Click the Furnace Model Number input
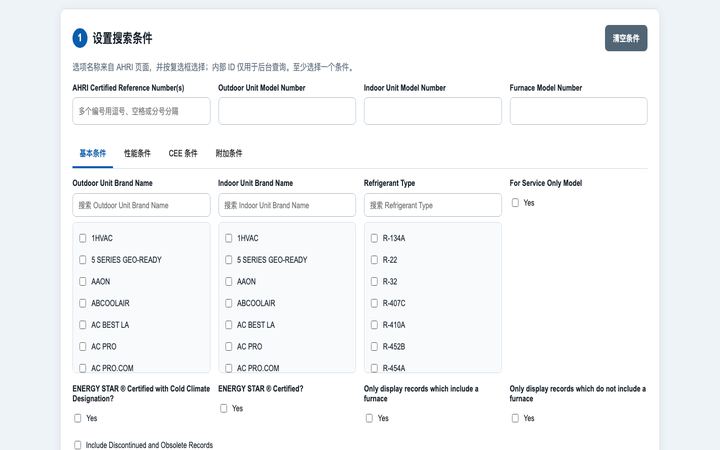The width and height of the screenshot is (720, 450). point(579,111)
